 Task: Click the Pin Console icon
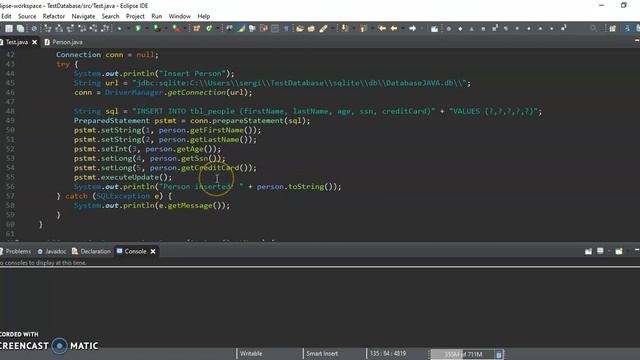click(588, 251)
